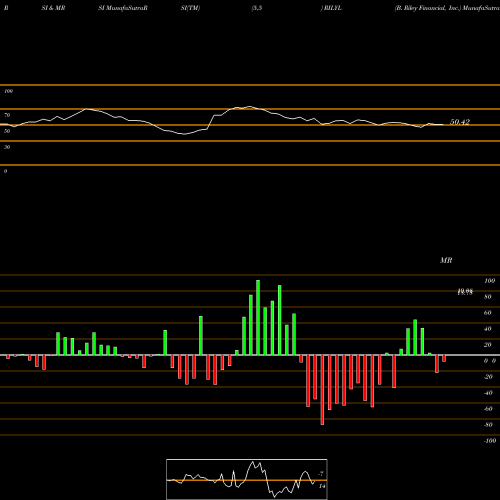
Task: Open the mini overview chart thumbnail at bottom
Action: [247, 479]
